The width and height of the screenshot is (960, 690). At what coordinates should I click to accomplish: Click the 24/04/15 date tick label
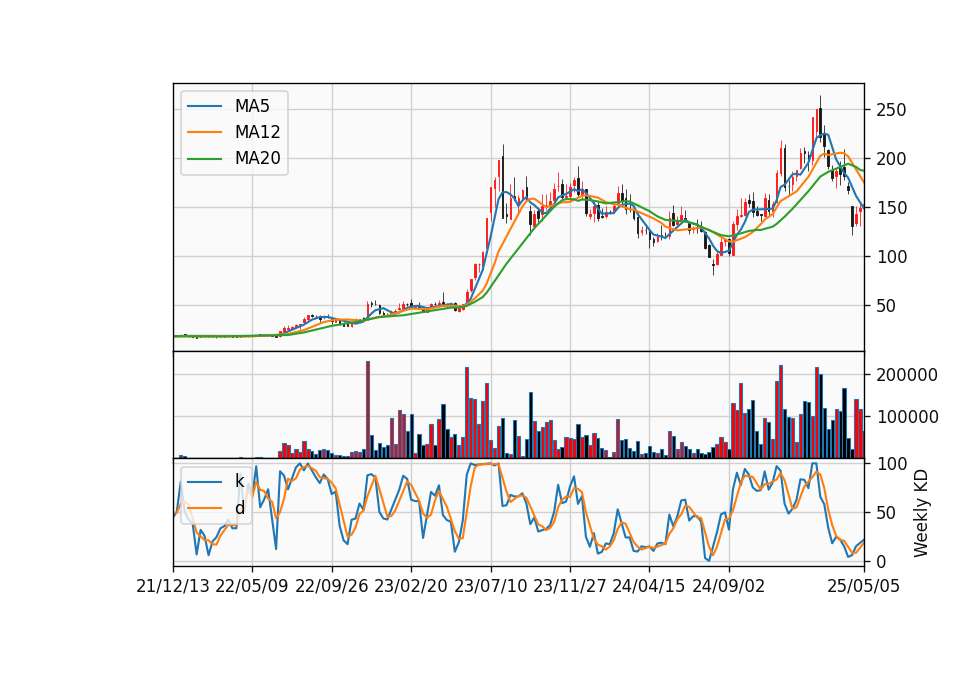click(649, 586)
